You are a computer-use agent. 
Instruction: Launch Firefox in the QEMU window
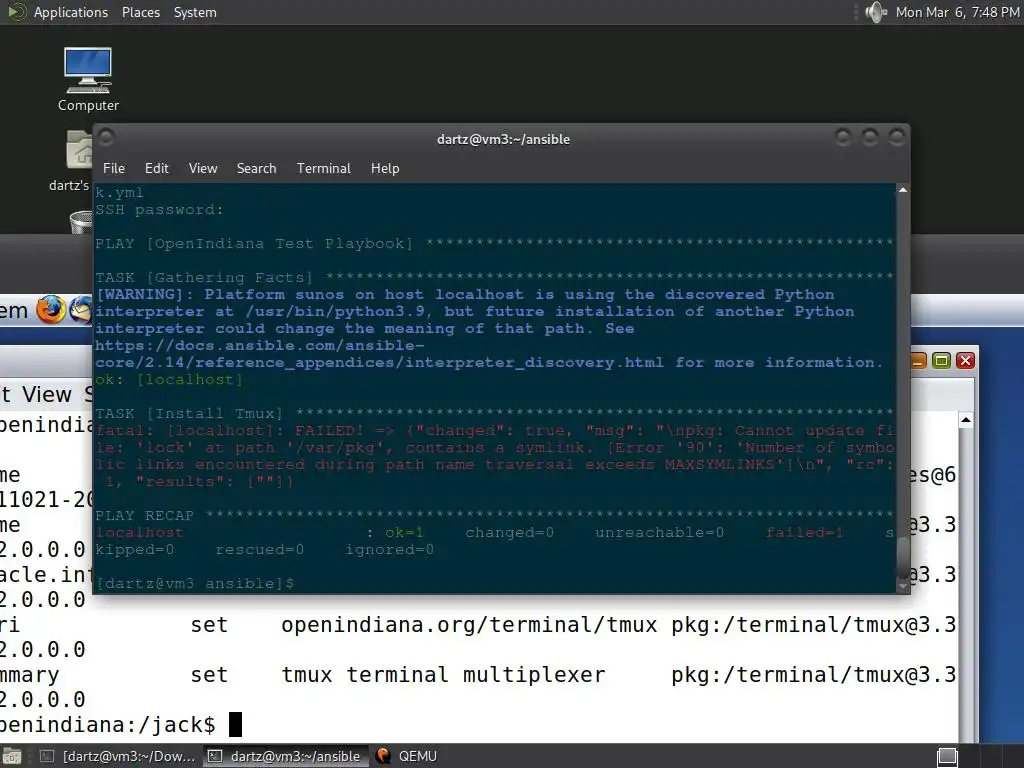click(51, 310)
